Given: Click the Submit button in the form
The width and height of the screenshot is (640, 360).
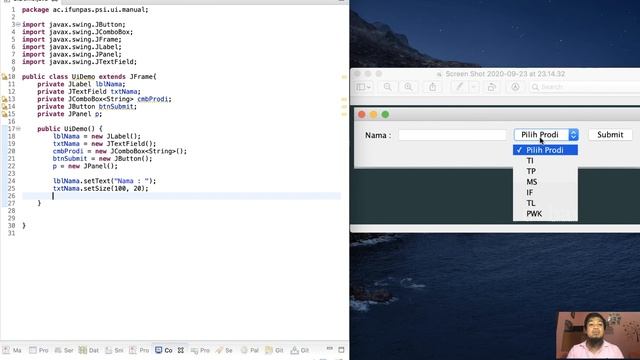Looking at the screenshot, I should pyautogui.click(x=610, y=135).
